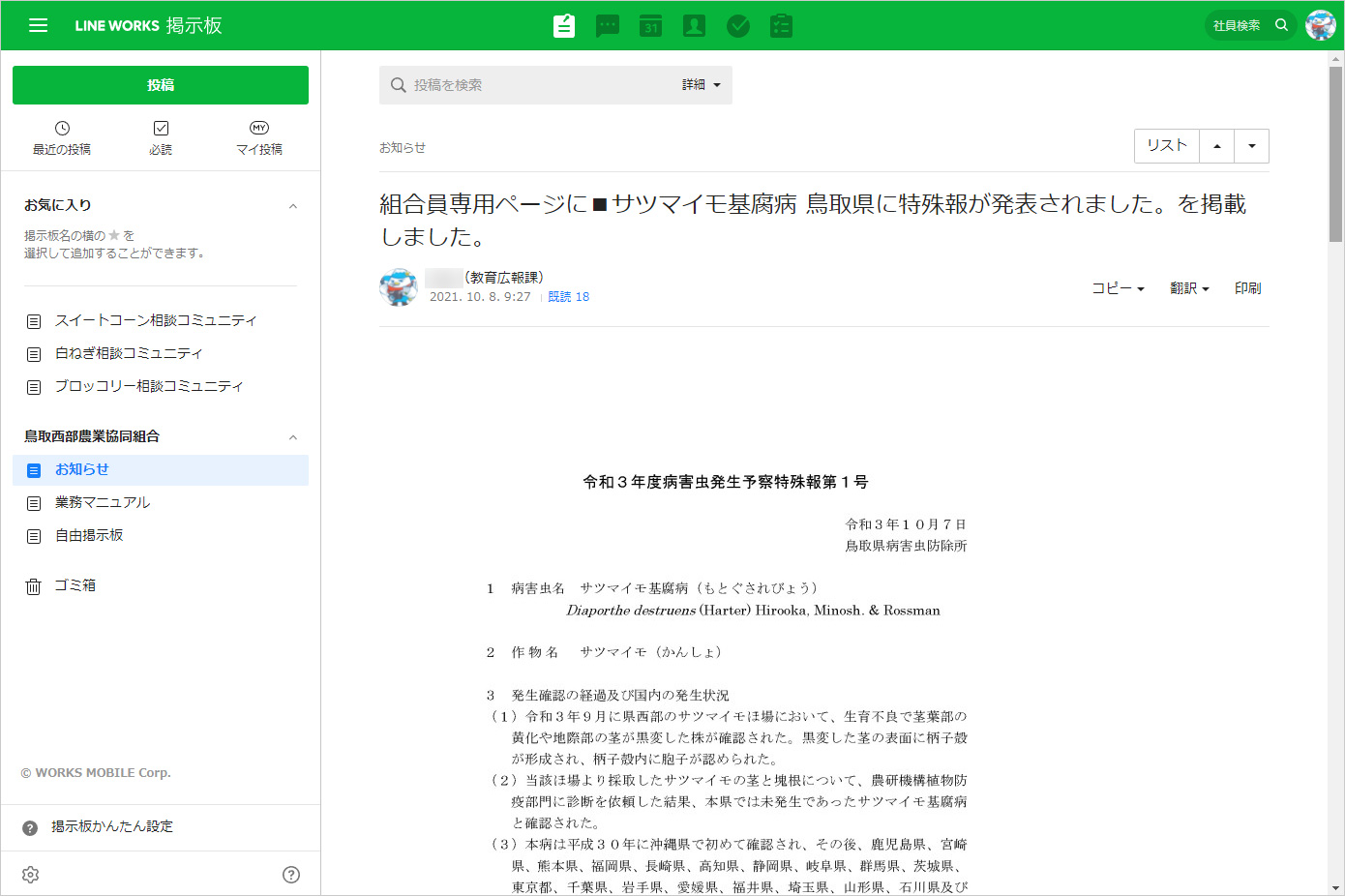Show must-read posts (必読)
The image size is (1345, 896).
click(161, 138)
